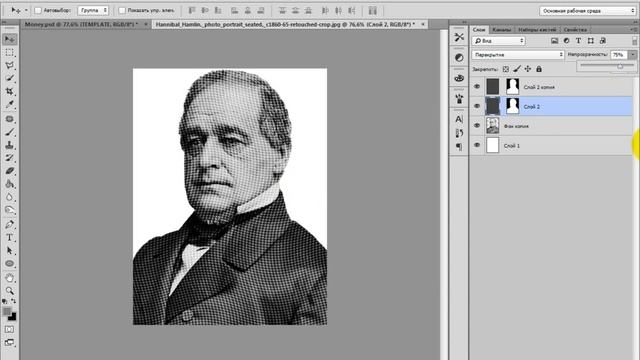This screenshot has height=360, width=640.
Task: Open the Перекрытие blend mode dropdown
Action: [518, 55]
